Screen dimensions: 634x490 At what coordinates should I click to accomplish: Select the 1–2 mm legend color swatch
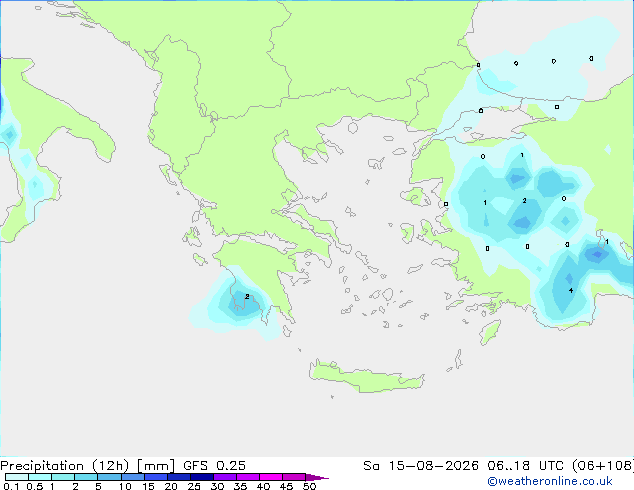click(63, 477)
